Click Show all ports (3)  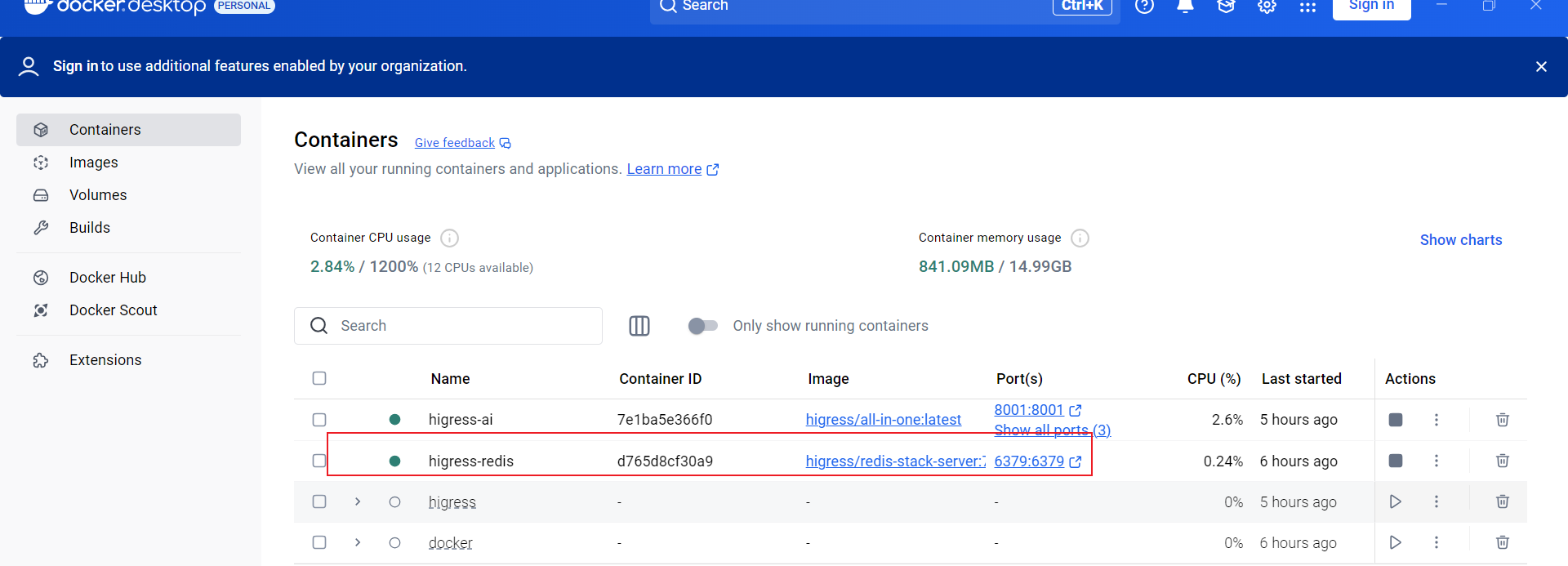pos(1052,430)
